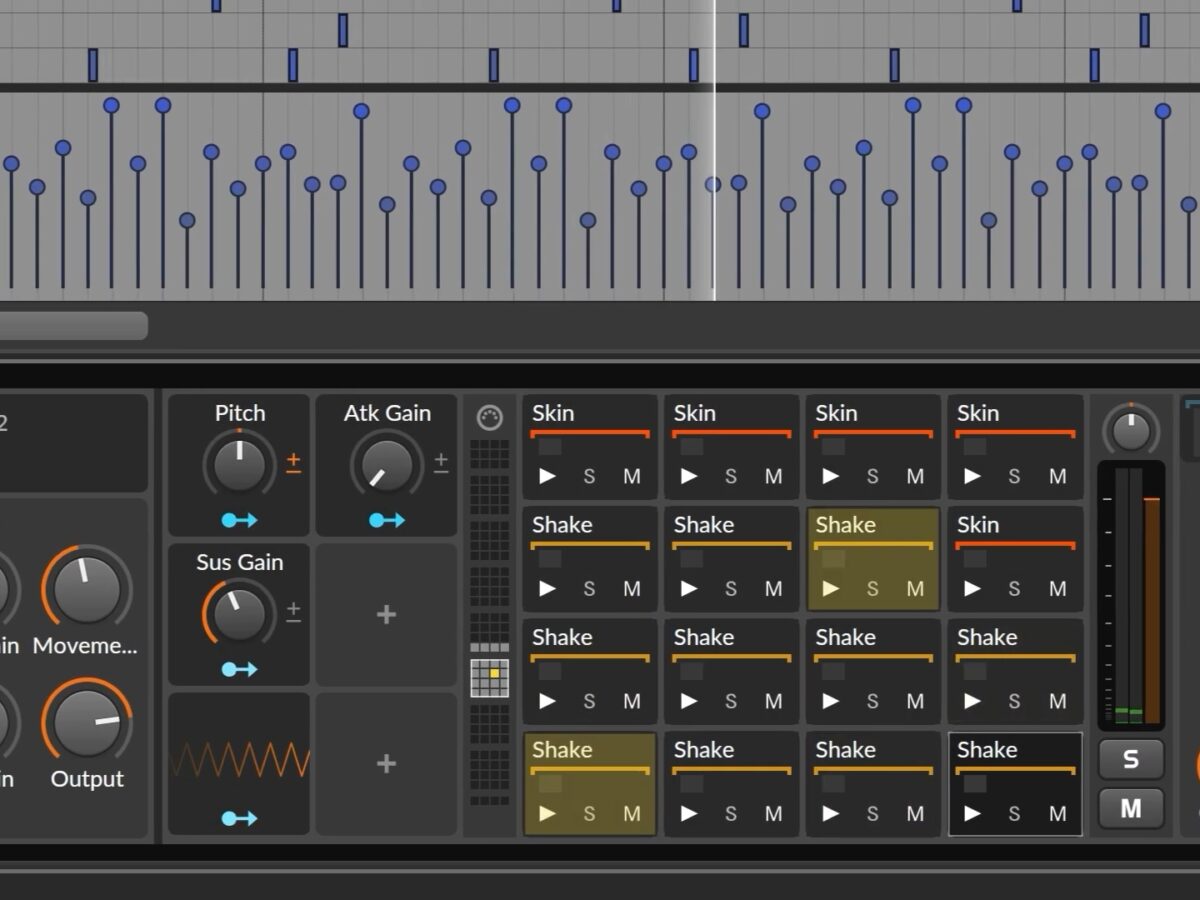The height and width of the screenshot is (900, 1200).
Task: Click the Output knob
Action: tap(87, 722)
